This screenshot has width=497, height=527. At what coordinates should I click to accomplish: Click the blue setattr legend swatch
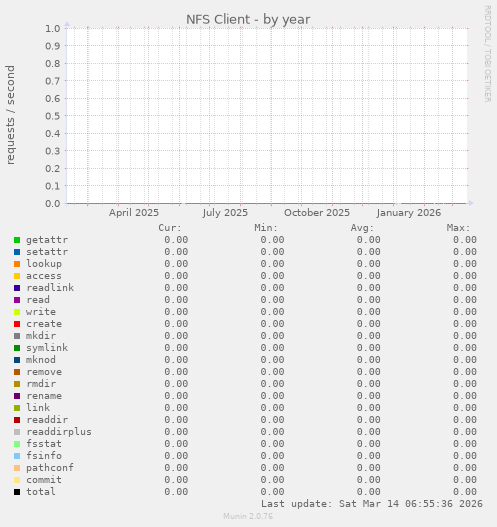(x=17, y=252)
